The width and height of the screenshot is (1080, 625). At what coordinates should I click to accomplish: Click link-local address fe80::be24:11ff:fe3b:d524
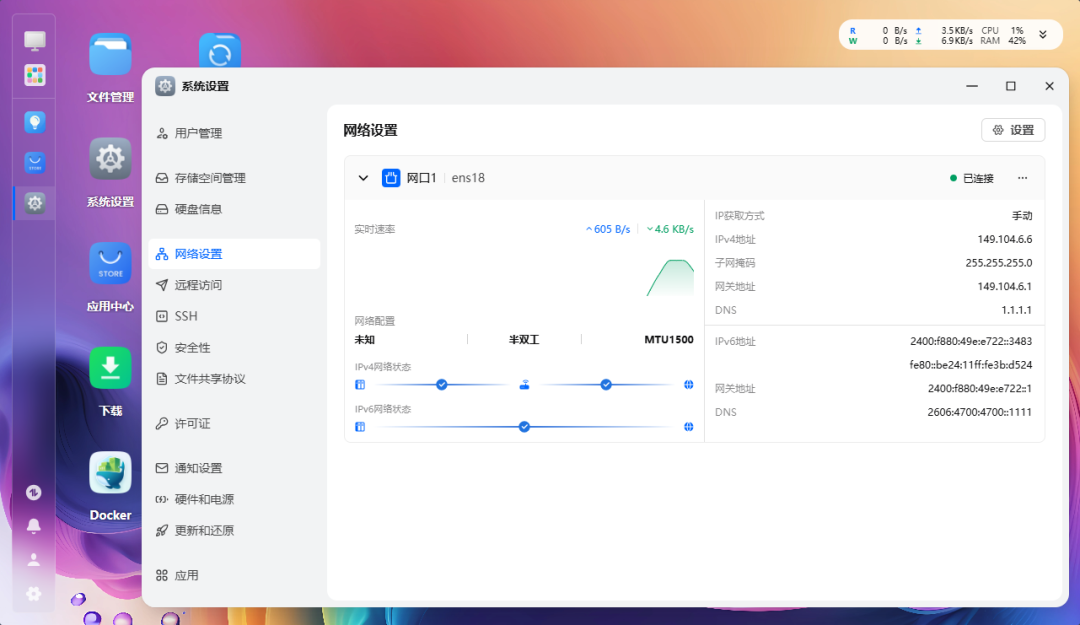click(970, 365)
